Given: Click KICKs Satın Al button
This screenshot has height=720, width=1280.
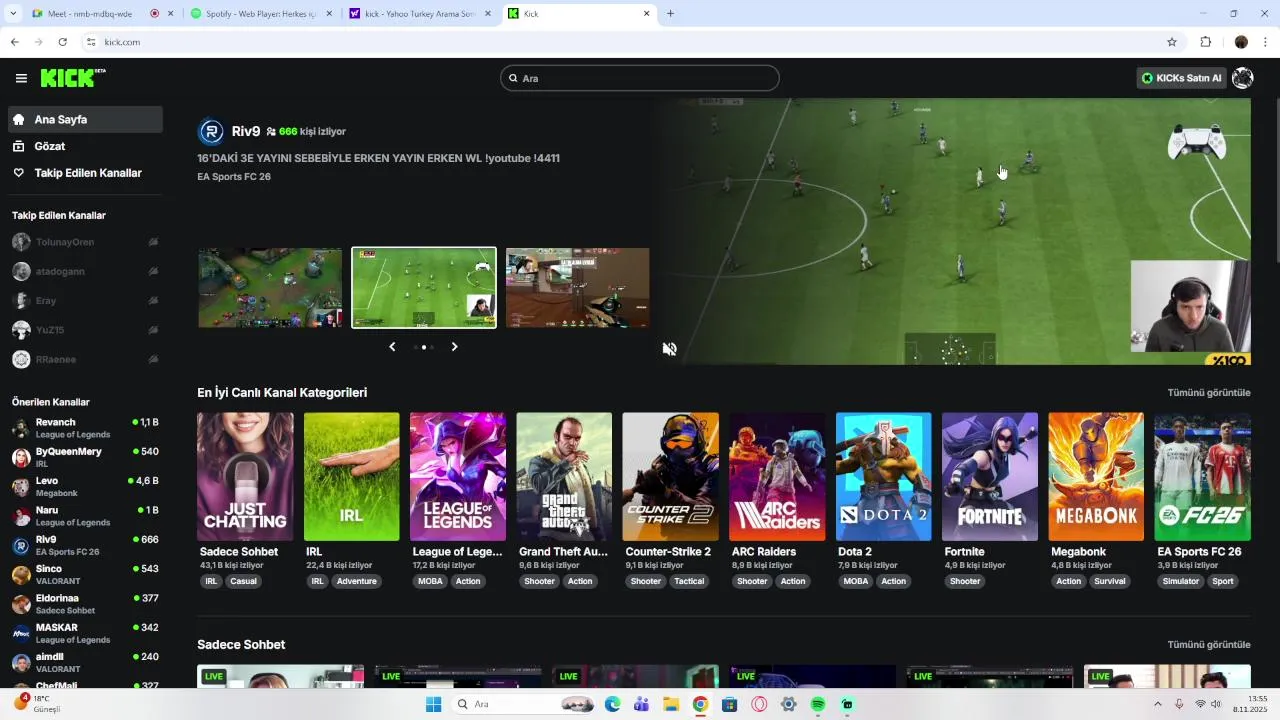Looking at the screenshot, I should tap(1181, 78).
